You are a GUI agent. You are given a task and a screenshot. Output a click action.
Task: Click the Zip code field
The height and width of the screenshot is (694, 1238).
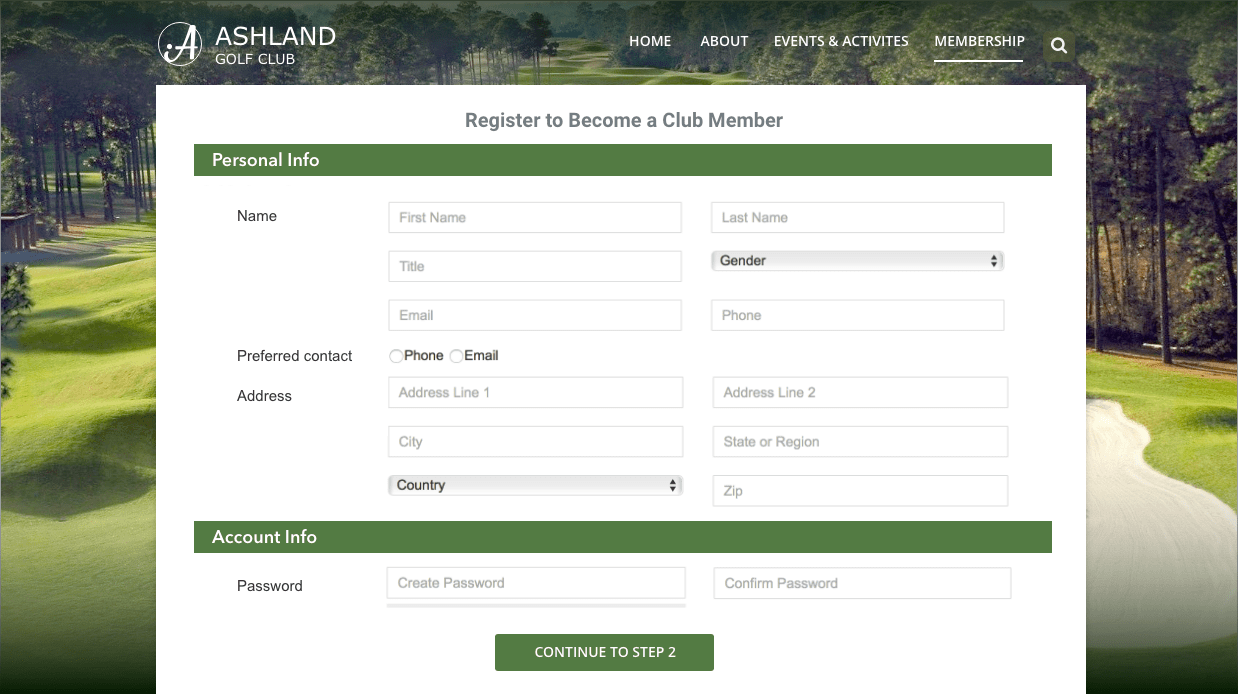pos(859,490)
